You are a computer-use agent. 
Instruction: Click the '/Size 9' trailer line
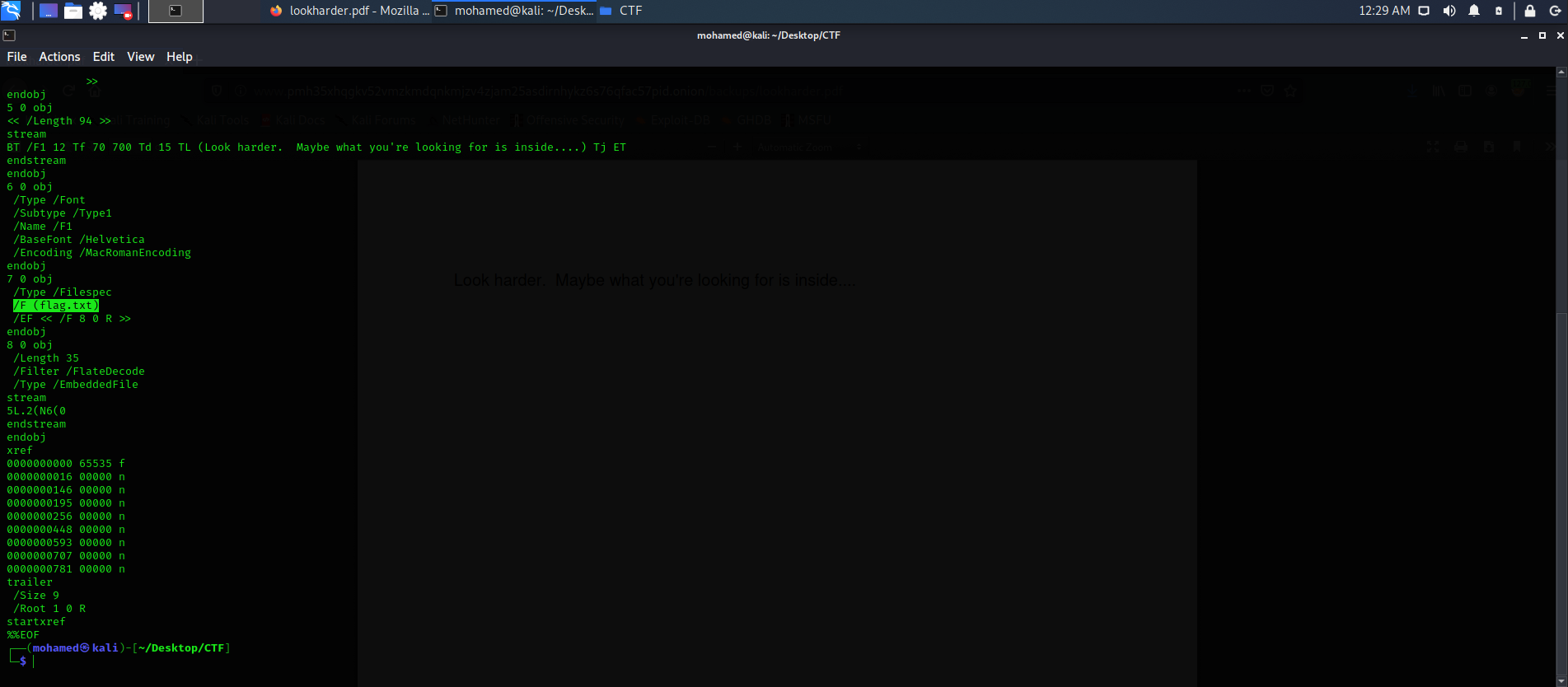point(36,596)
